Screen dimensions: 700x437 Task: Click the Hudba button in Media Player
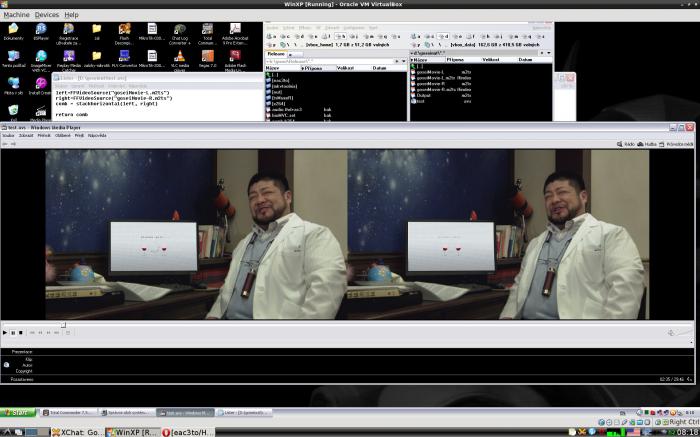646,144
